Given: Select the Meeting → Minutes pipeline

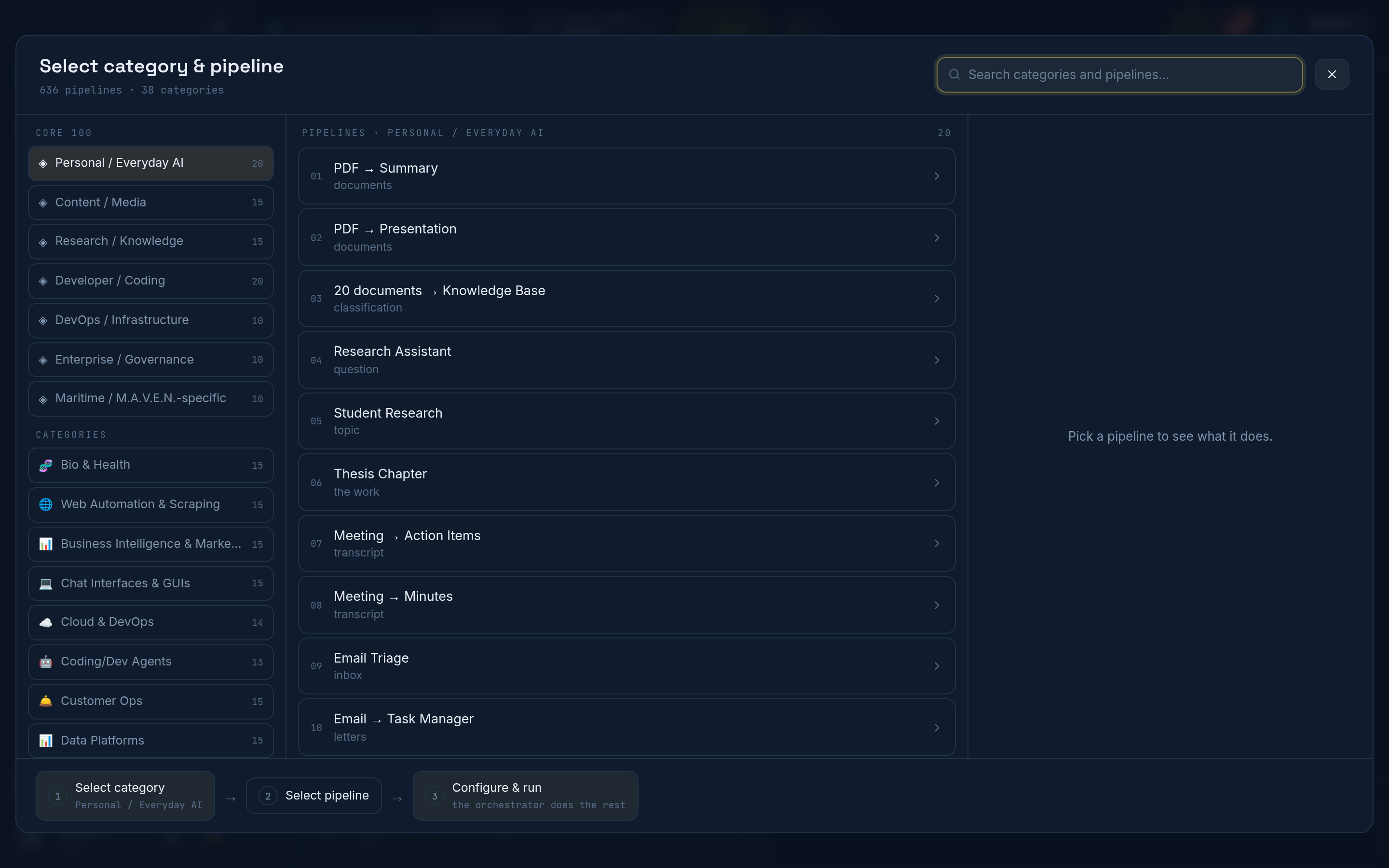Looking at the screenshot, I should pyautogui.click(x=627, y=605).
